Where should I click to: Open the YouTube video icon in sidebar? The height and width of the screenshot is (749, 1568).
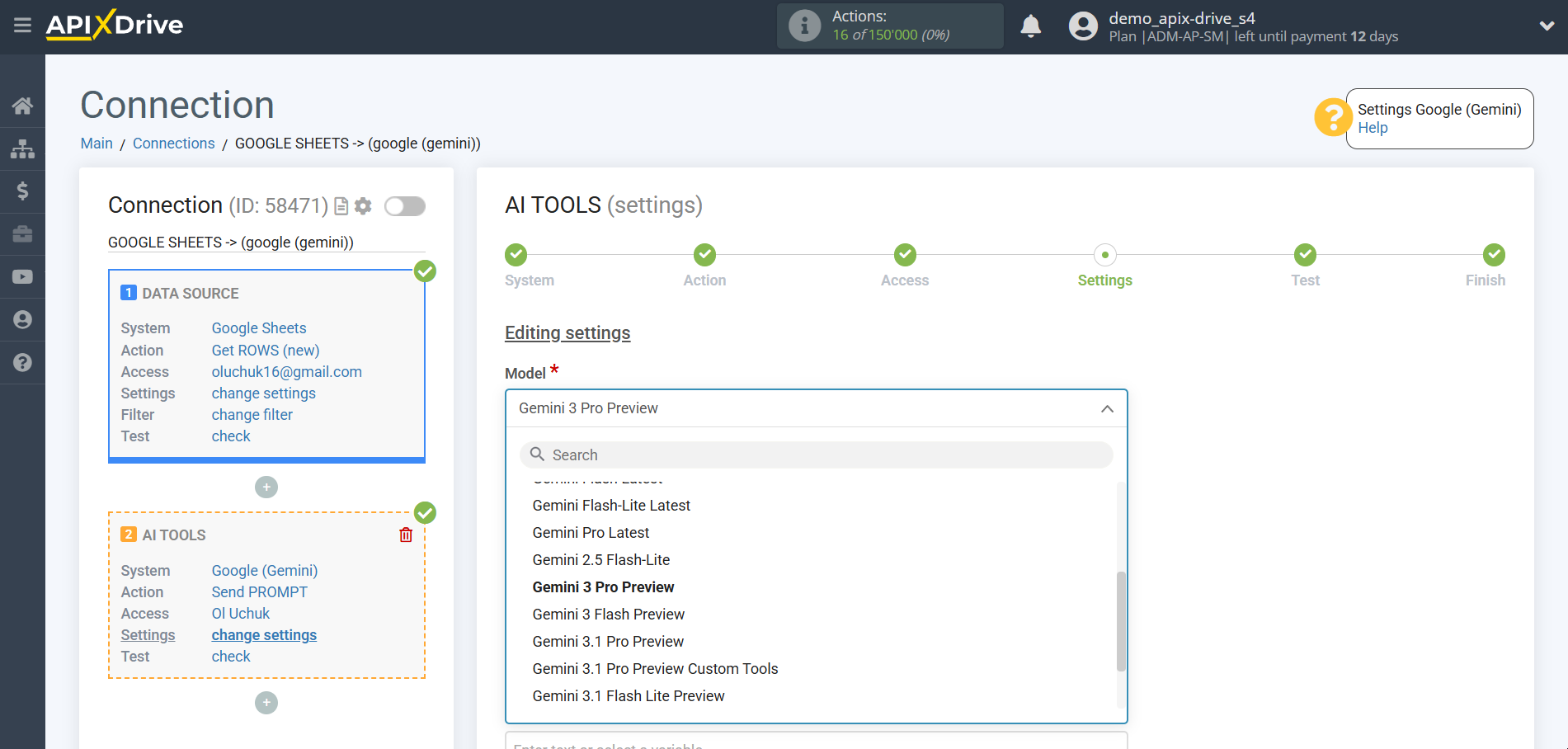click(22, 277)
